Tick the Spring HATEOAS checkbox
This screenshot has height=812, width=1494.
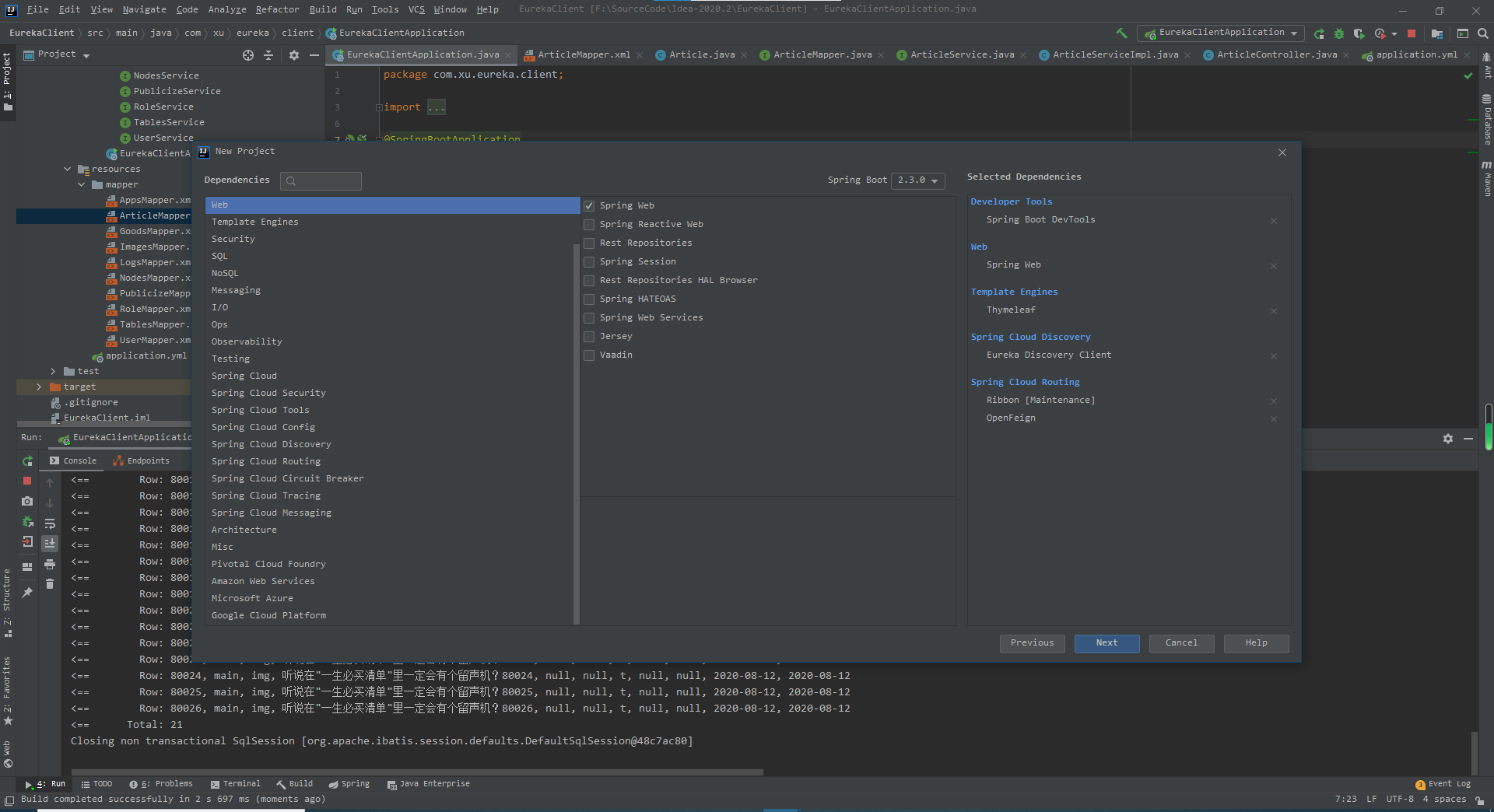[x=589, y=299]
